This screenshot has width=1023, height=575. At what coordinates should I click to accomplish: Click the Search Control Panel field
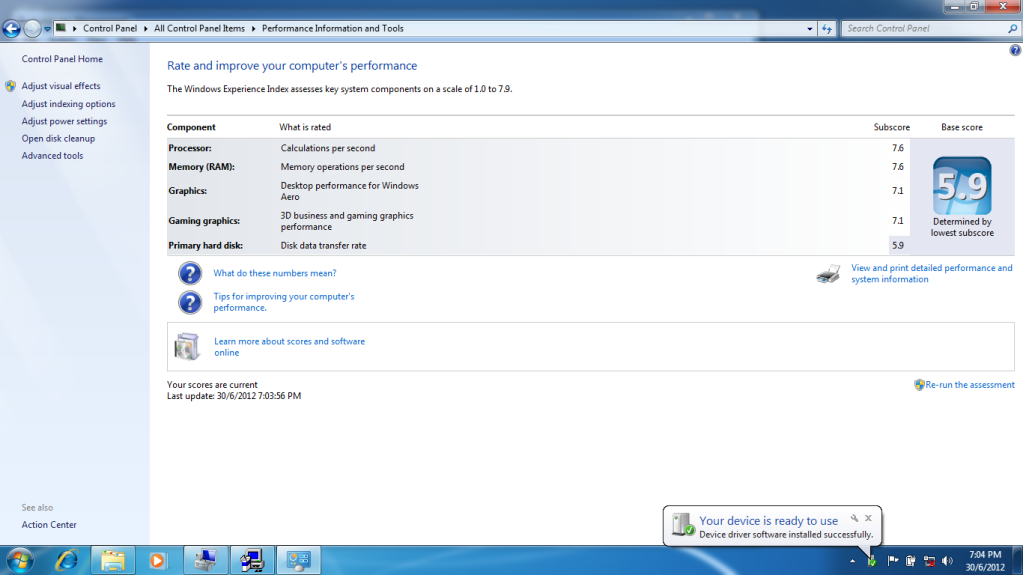(924, 29)
